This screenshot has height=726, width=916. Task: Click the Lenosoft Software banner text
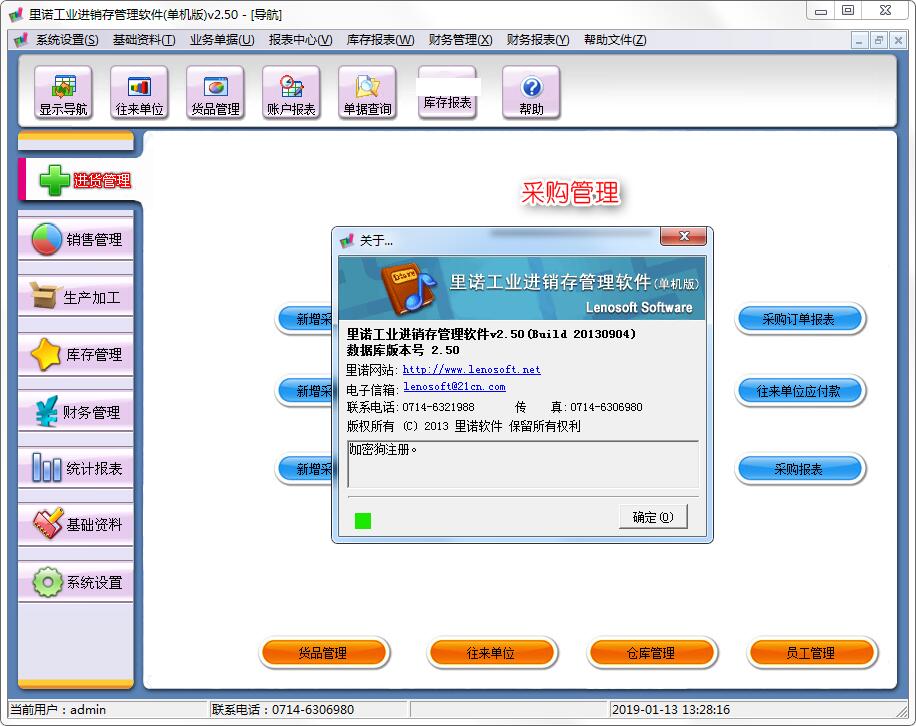[x=639, y=307]
